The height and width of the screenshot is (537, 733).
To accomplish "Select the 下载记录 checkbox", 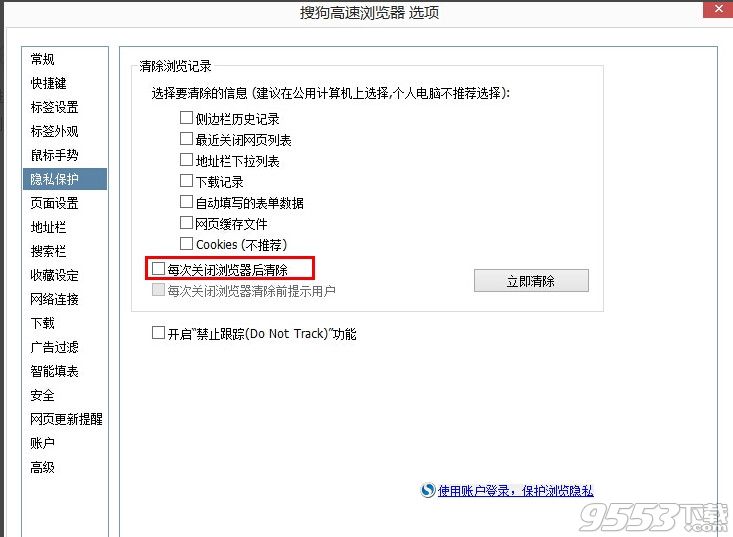I will (186, 180).
